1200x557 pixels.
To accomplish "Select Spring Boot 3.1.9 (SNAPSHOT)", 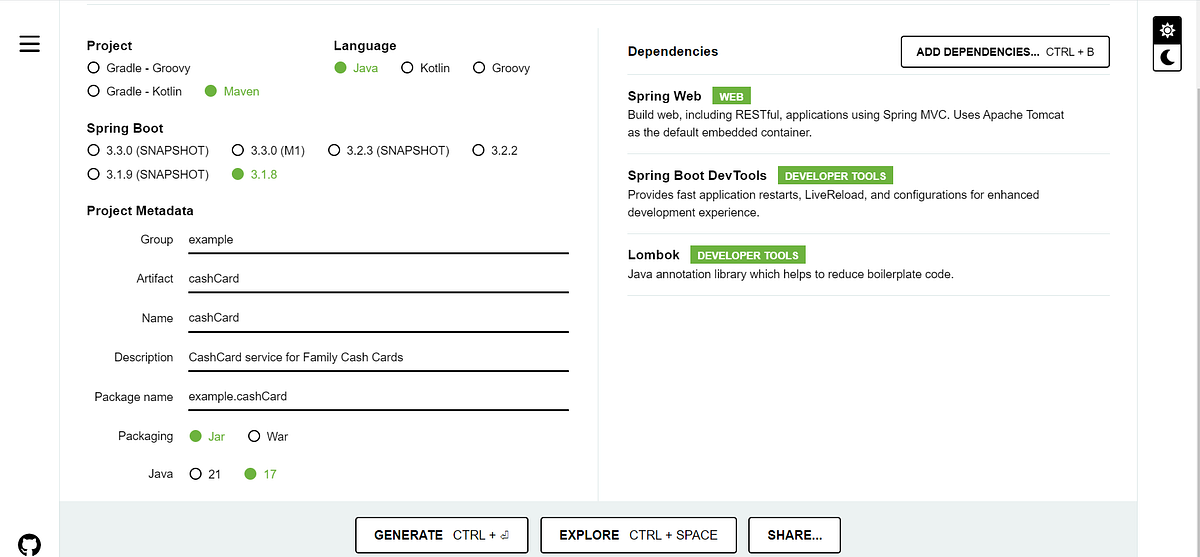I will tap(148, 174).
